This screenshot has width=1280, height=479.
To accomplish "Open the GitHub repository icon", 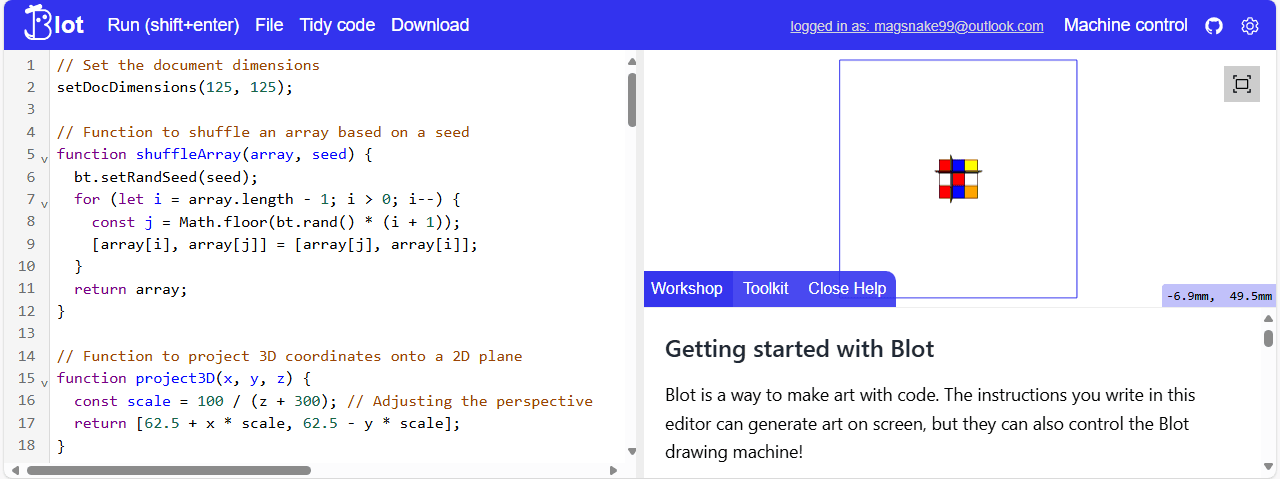I will (1214, 26).
